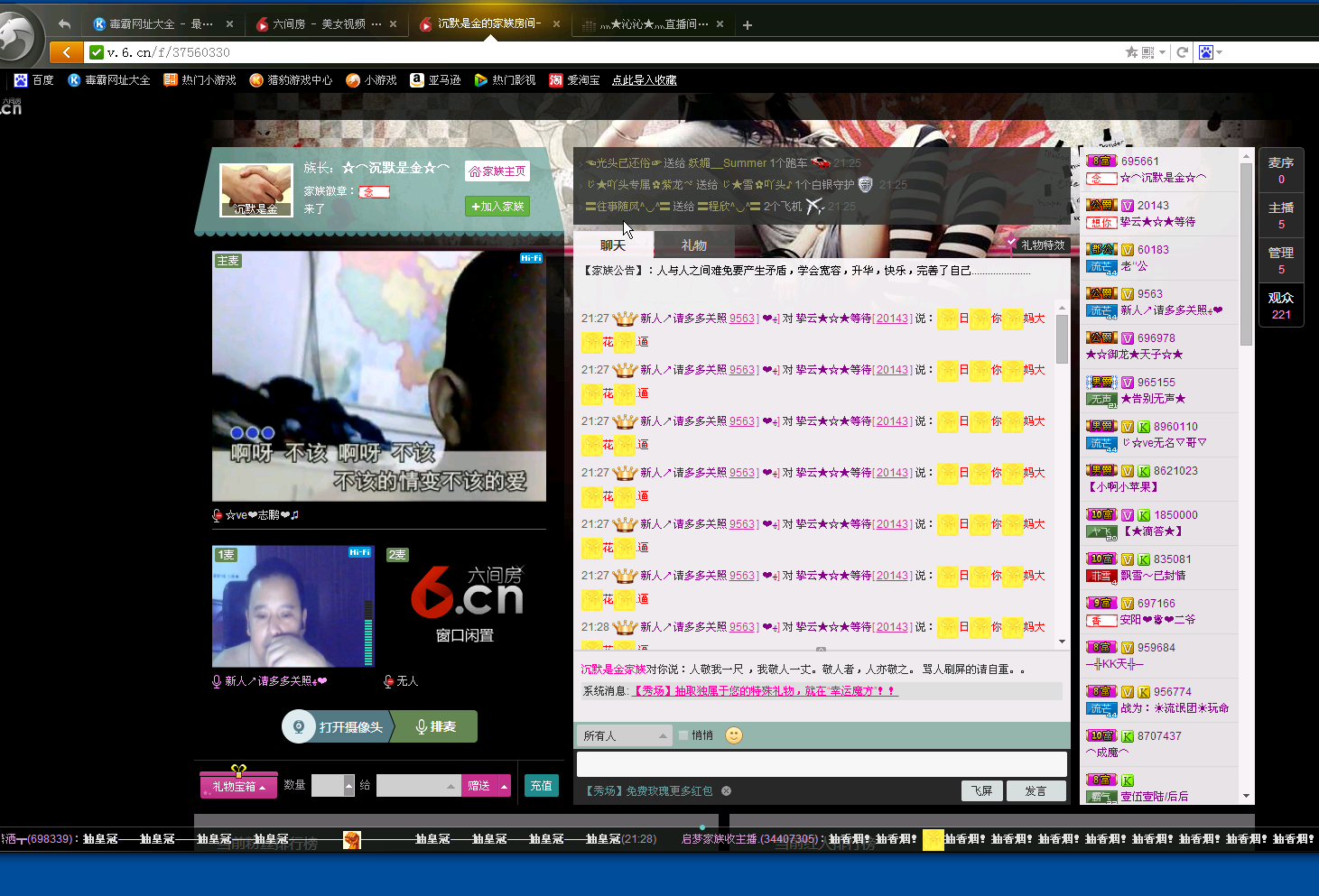Screen dimensions: 1319x896
Task: Click the site .cn logo
Action: point(11,107)
